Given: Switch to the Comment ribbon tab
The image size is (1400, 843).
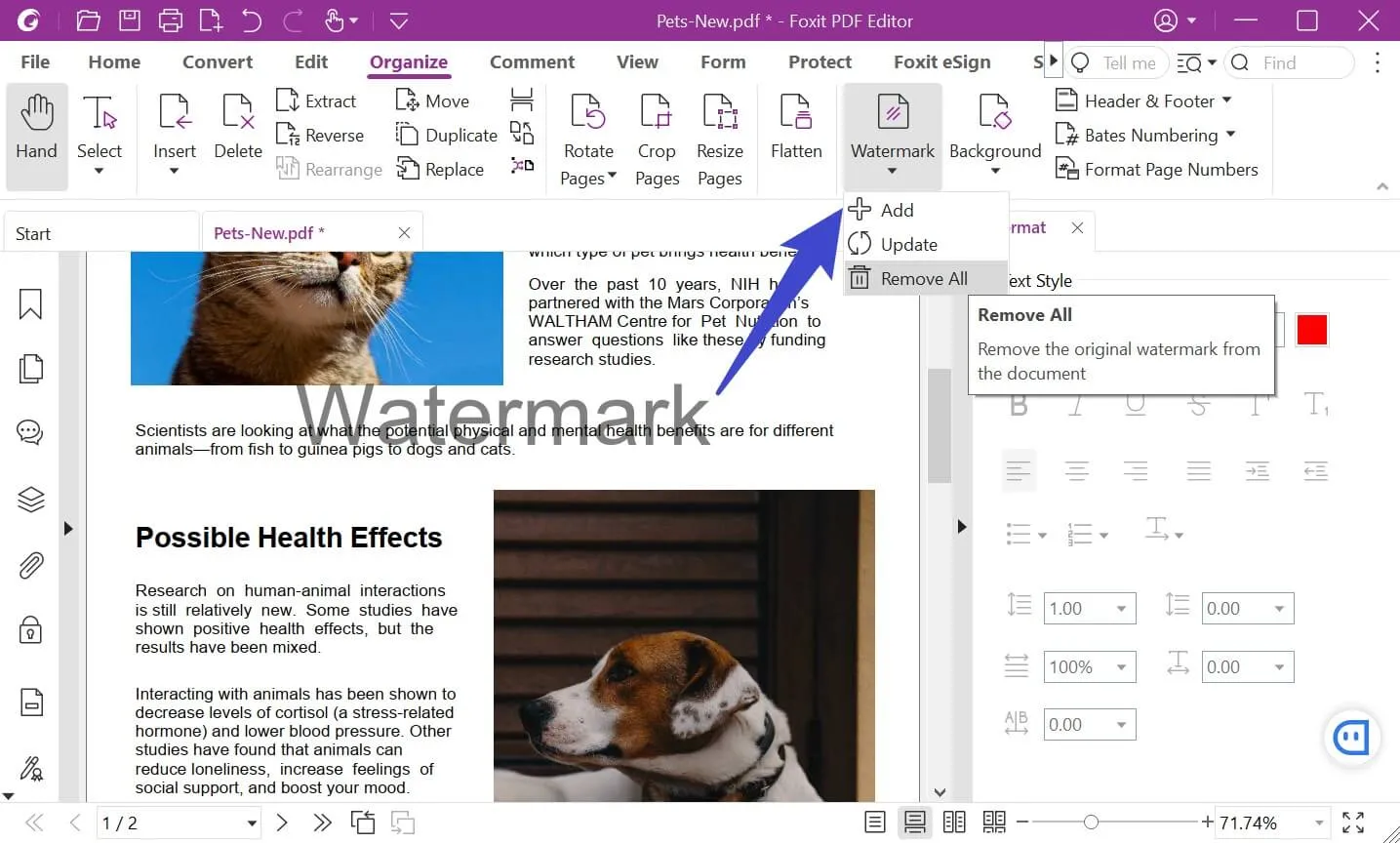Looking at the screenshot, I should tap(532, 61).
